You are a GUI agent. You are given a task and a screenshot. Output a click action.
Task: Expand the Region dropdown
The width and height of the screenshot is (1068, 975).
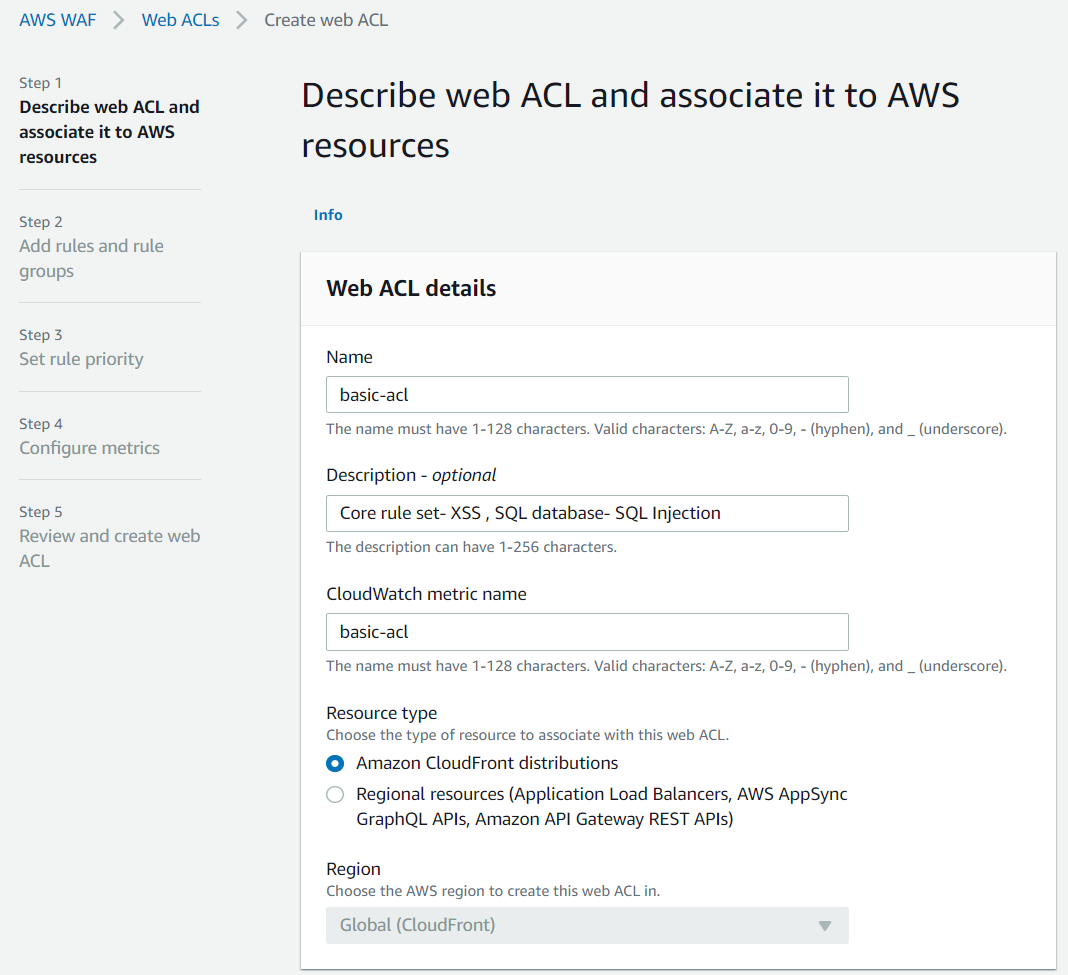tap(587, 925)
